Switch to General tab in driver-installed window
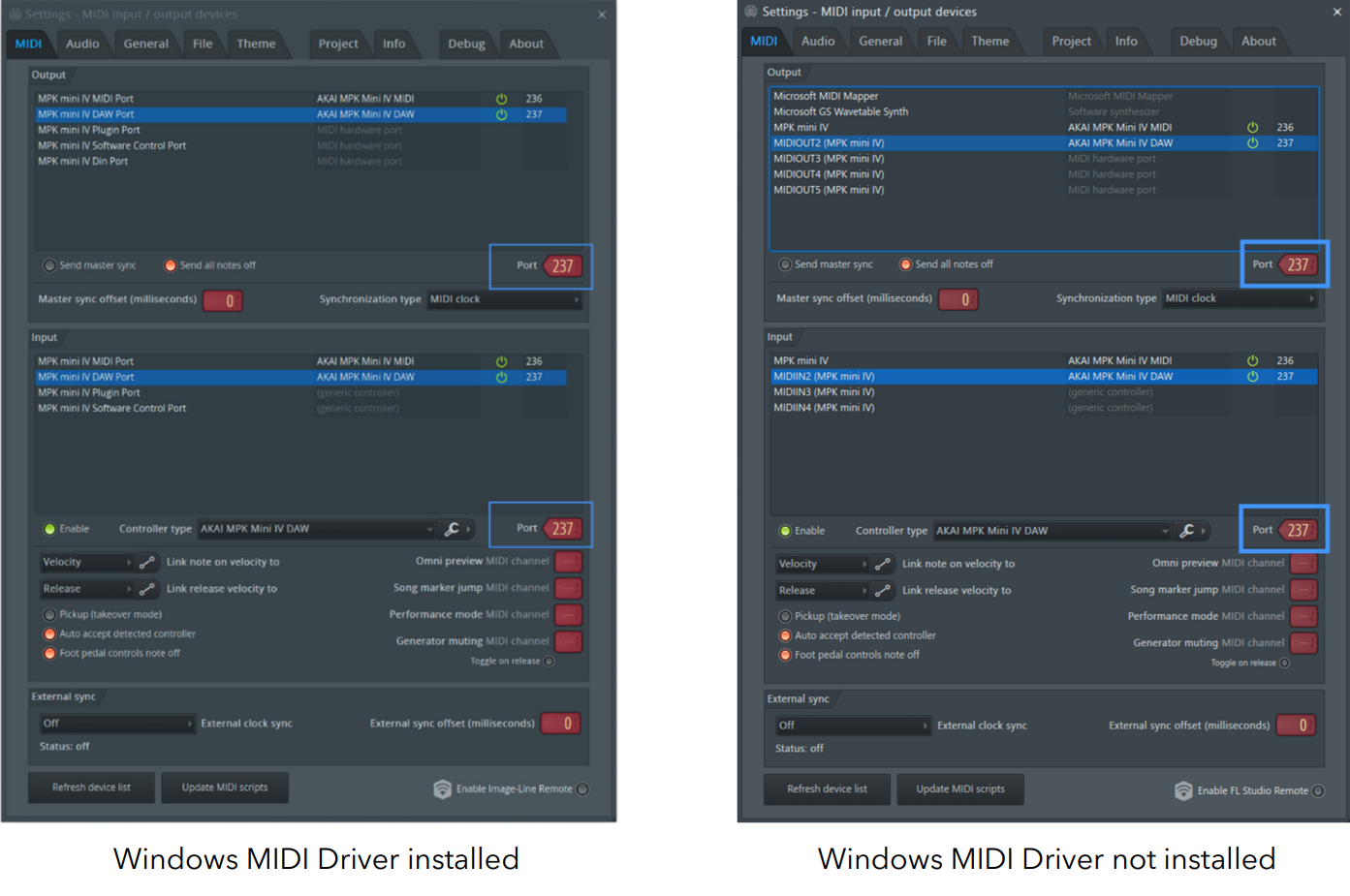The height and width of the screenshot is (896, 1350). [x=146, y=44]
